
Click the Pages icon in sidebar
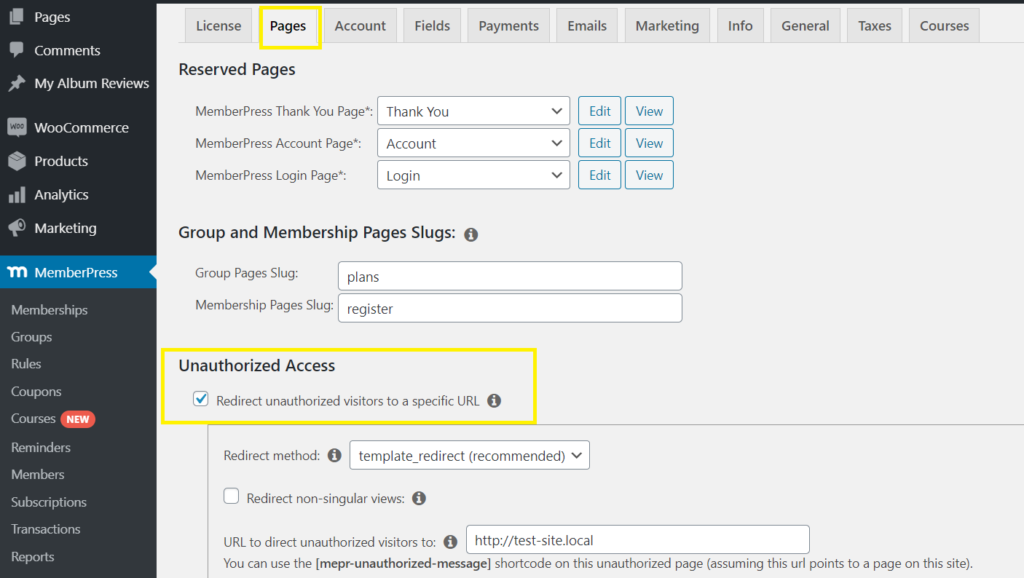[16, 17]
